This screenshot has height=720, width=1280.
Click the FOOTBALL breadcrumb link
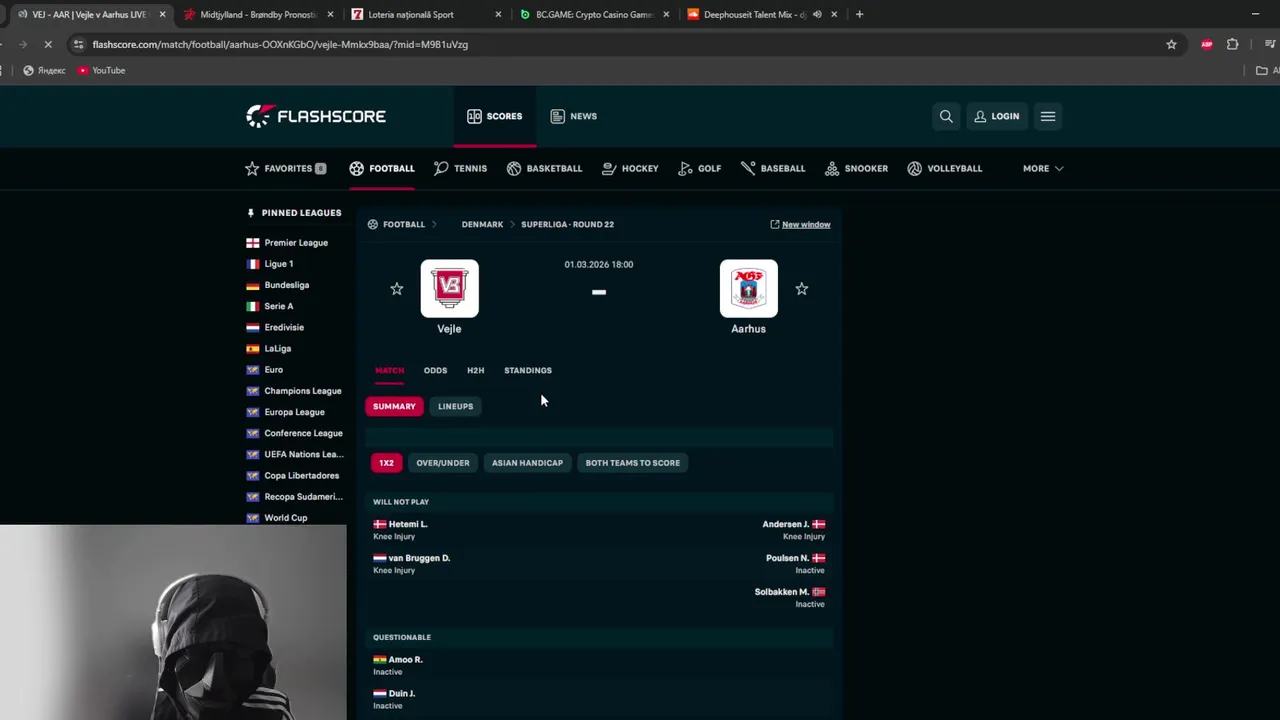pos(404,224)
